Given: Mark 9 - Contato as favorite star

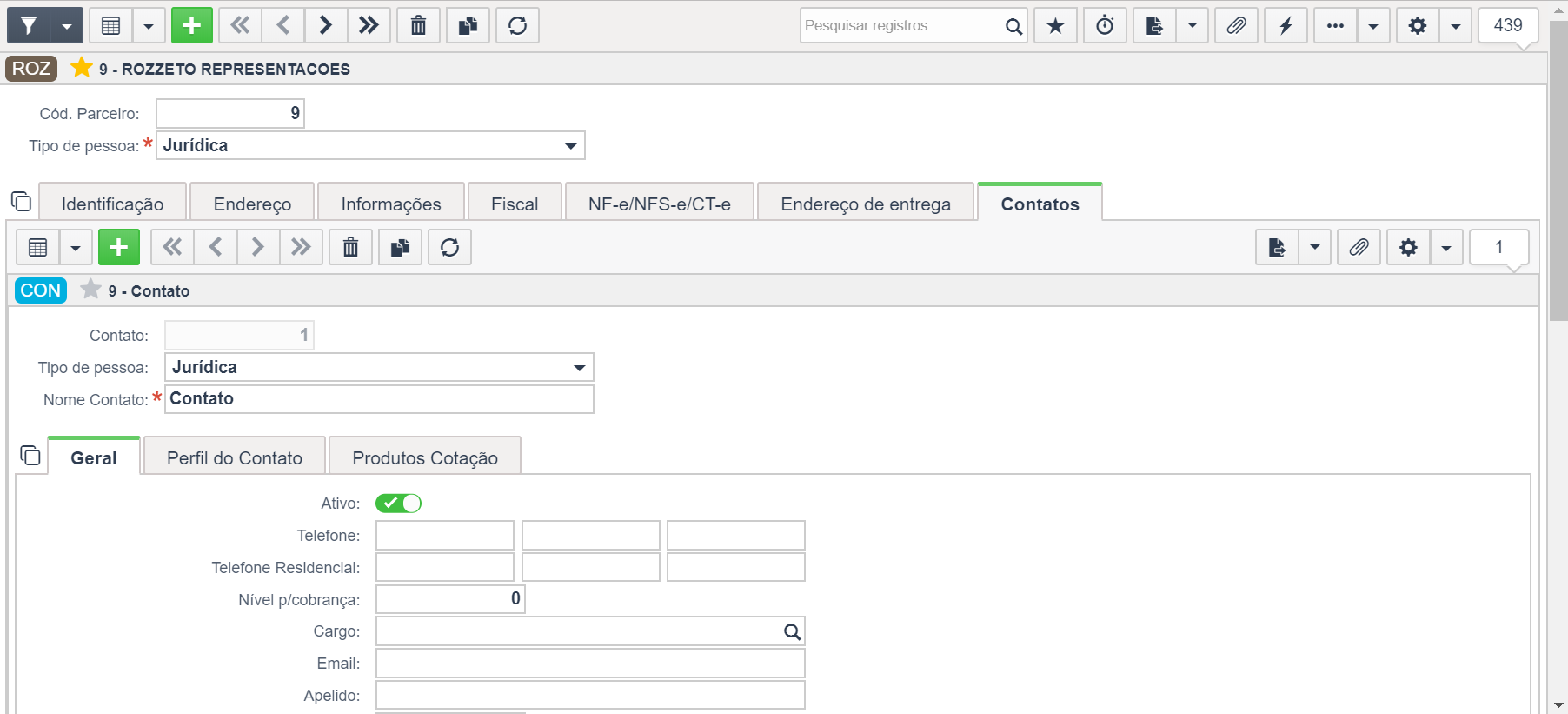Looking at the screenshot, I should [90, 290].
